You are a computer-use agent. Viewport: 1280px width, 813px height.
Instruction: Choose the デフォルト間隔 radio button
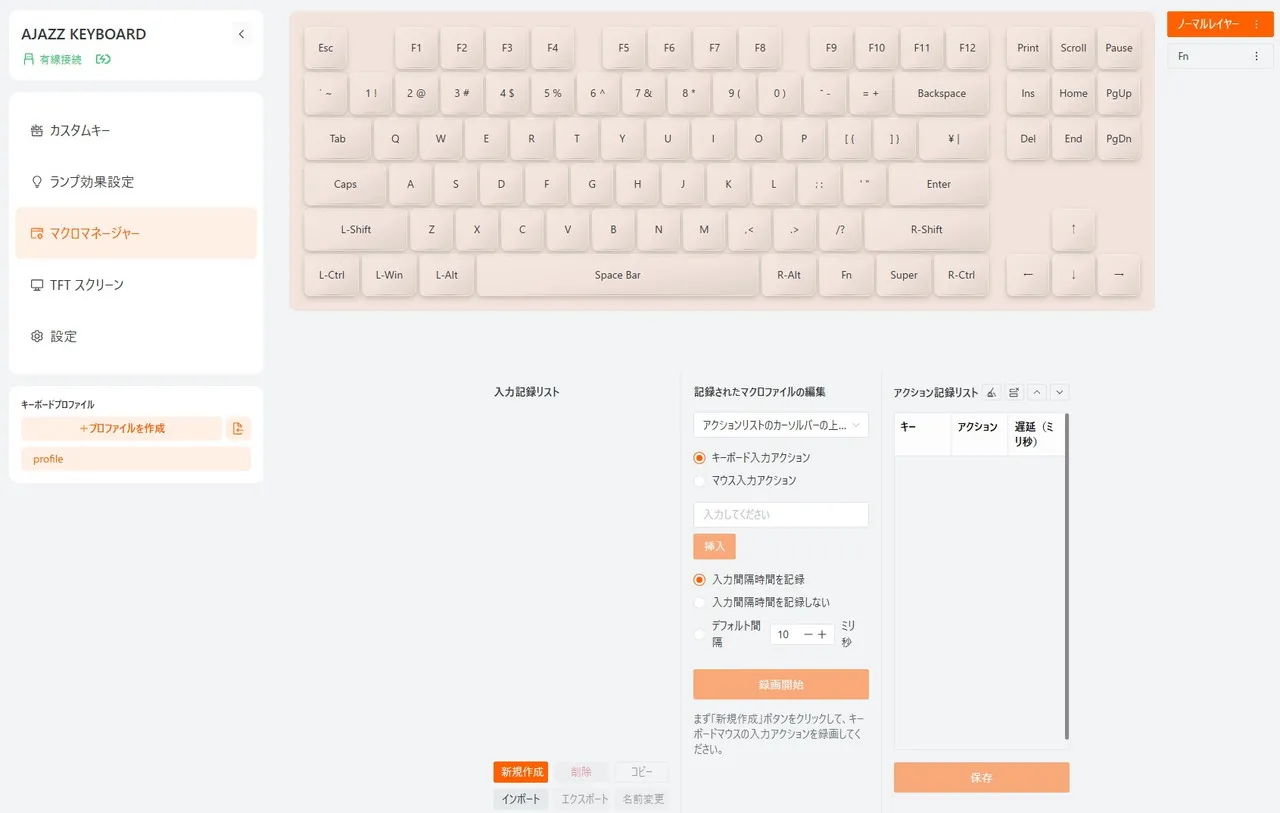(700, 634)
